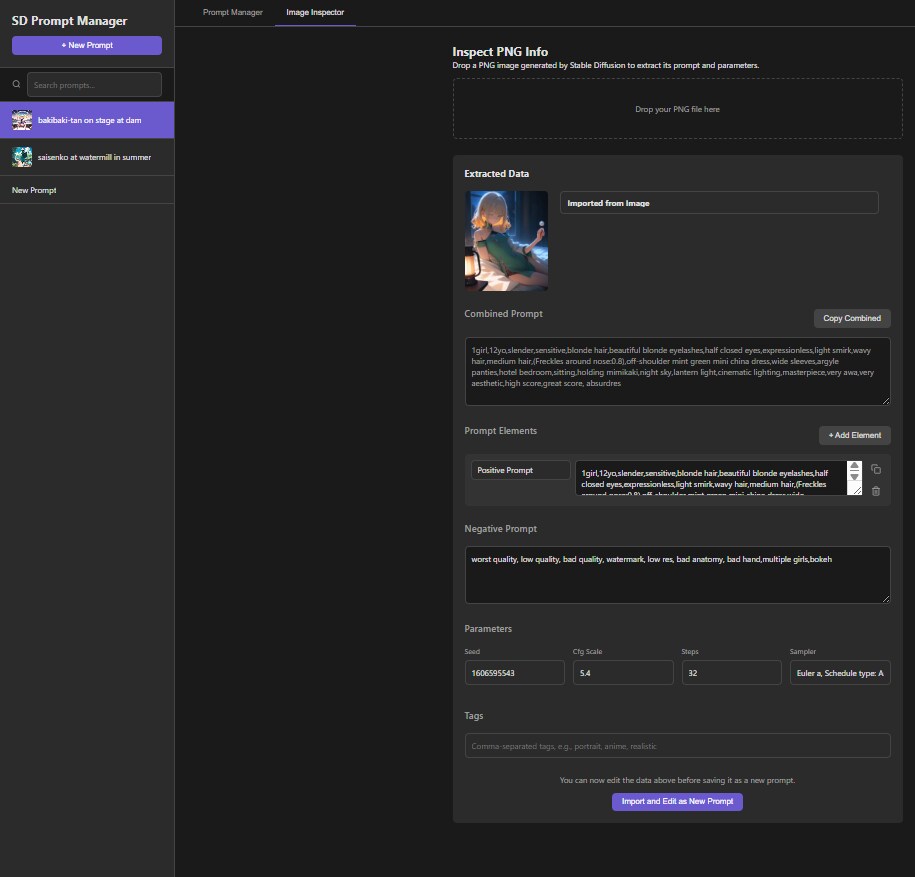The width and height of the screenshot is (915, 877).
Task: Click the Drop your PNG file area
Action: click(677, 109)
